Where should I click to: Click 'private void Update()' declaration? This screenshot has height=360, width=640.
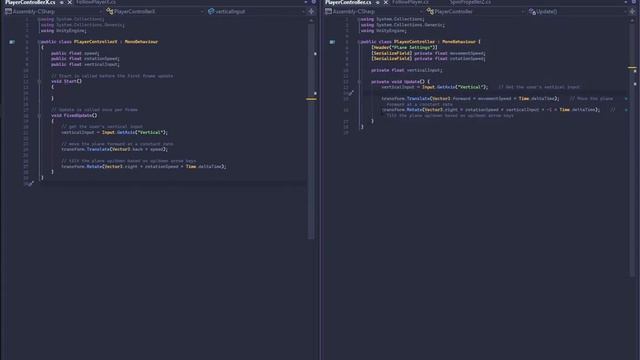(x=400, y=82)
